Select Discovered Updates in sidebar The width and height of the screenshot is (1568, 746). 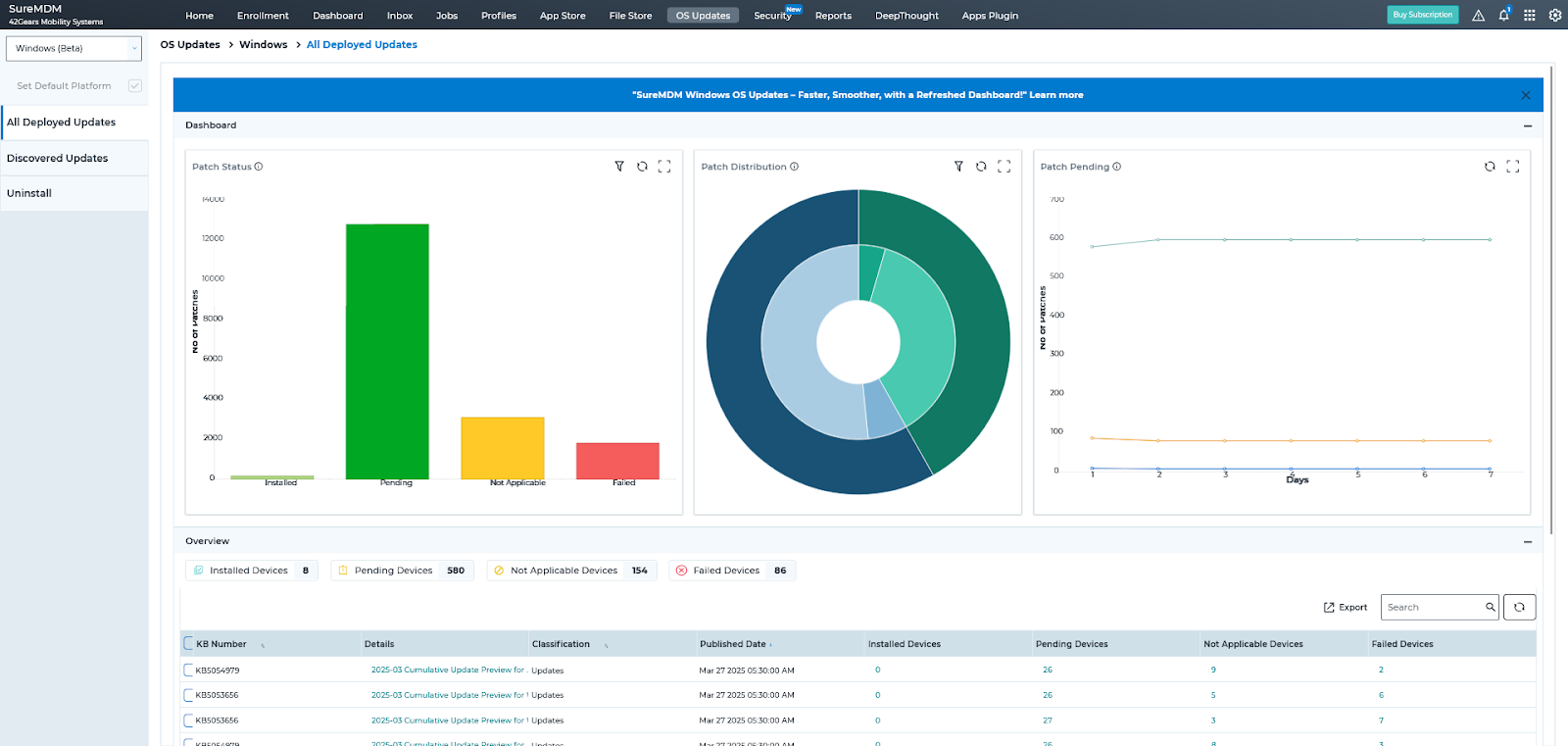tap(74, 158)
